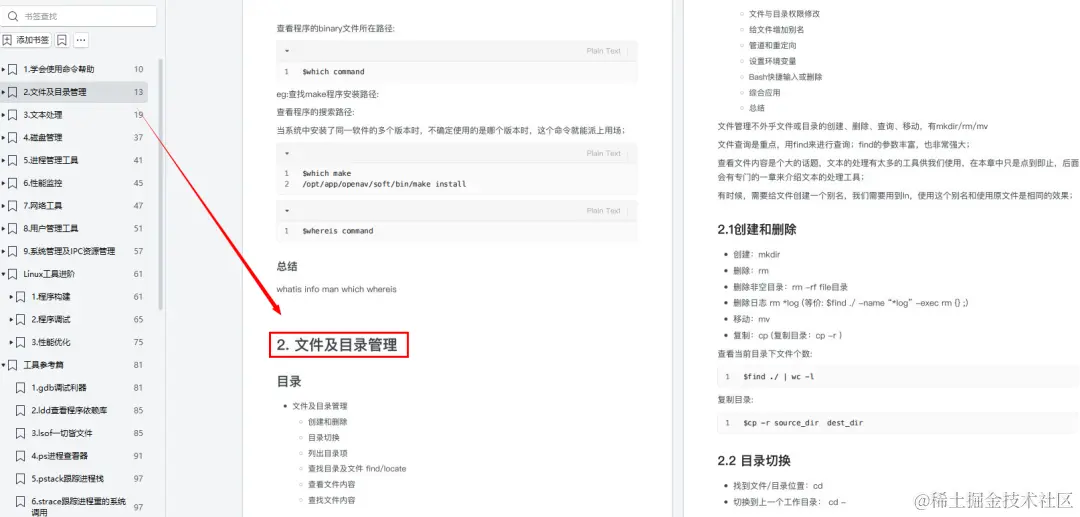The height and width of the screenshot is (517, 1080).
Task: Open the three-dot more options button
Action: (81, 40)
